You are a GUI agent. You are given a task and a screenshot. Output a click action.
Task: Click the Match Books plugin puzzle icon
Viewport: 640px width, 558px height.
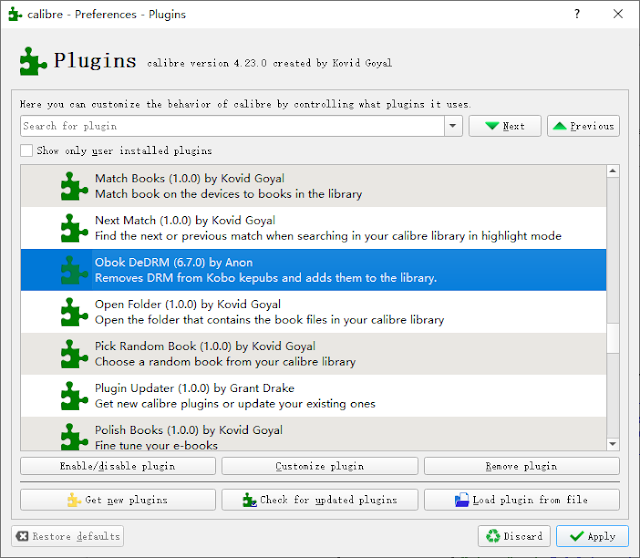(x=74, y=186)
